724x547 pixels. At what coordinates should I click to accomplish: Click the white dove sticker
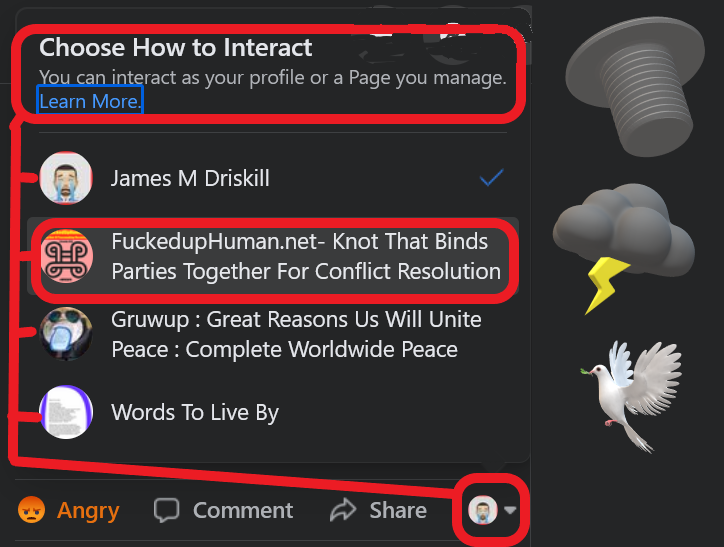coord(631,396)
